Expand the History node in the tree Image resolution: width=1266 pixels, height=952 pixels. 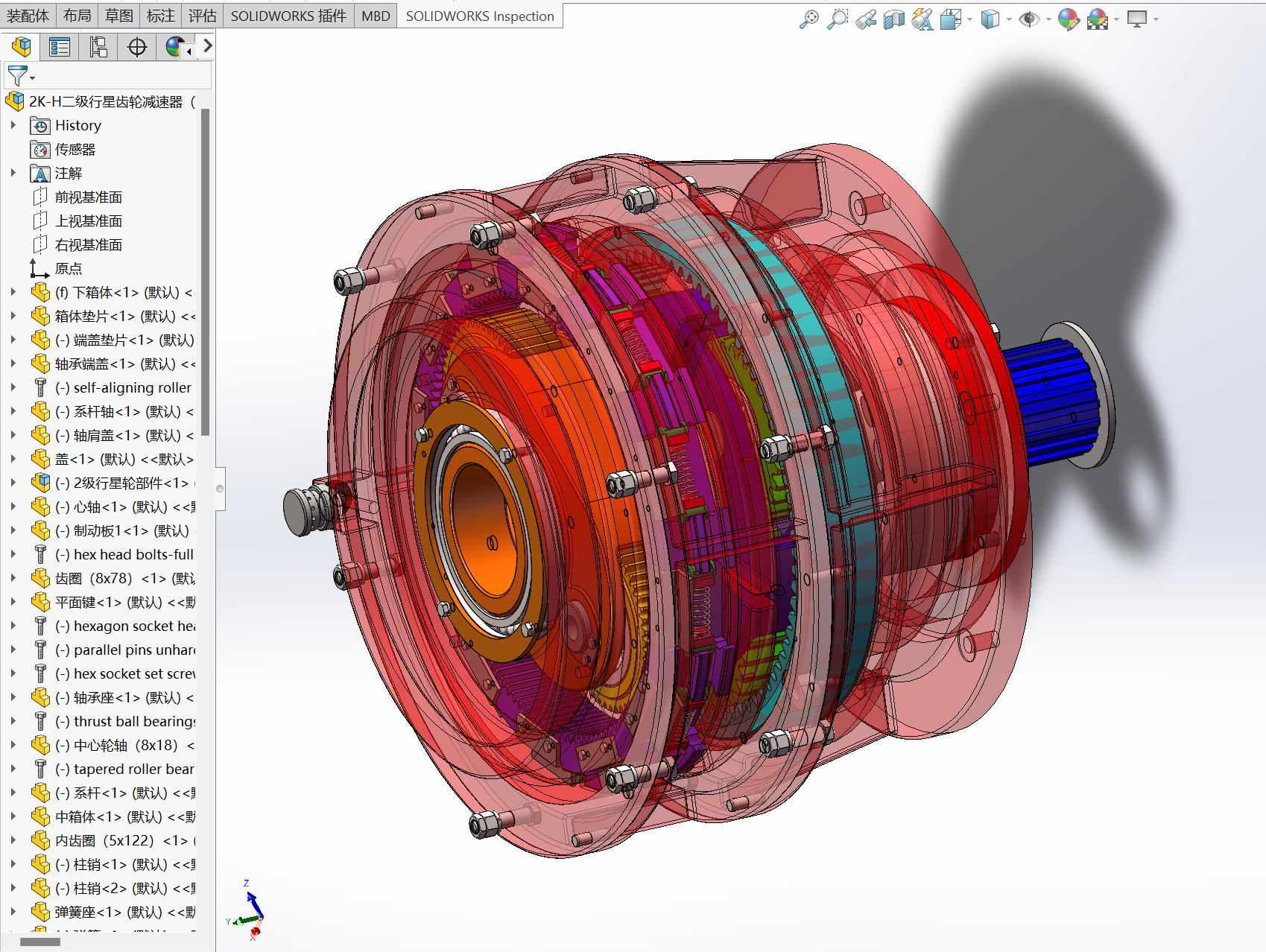[13, 125]
